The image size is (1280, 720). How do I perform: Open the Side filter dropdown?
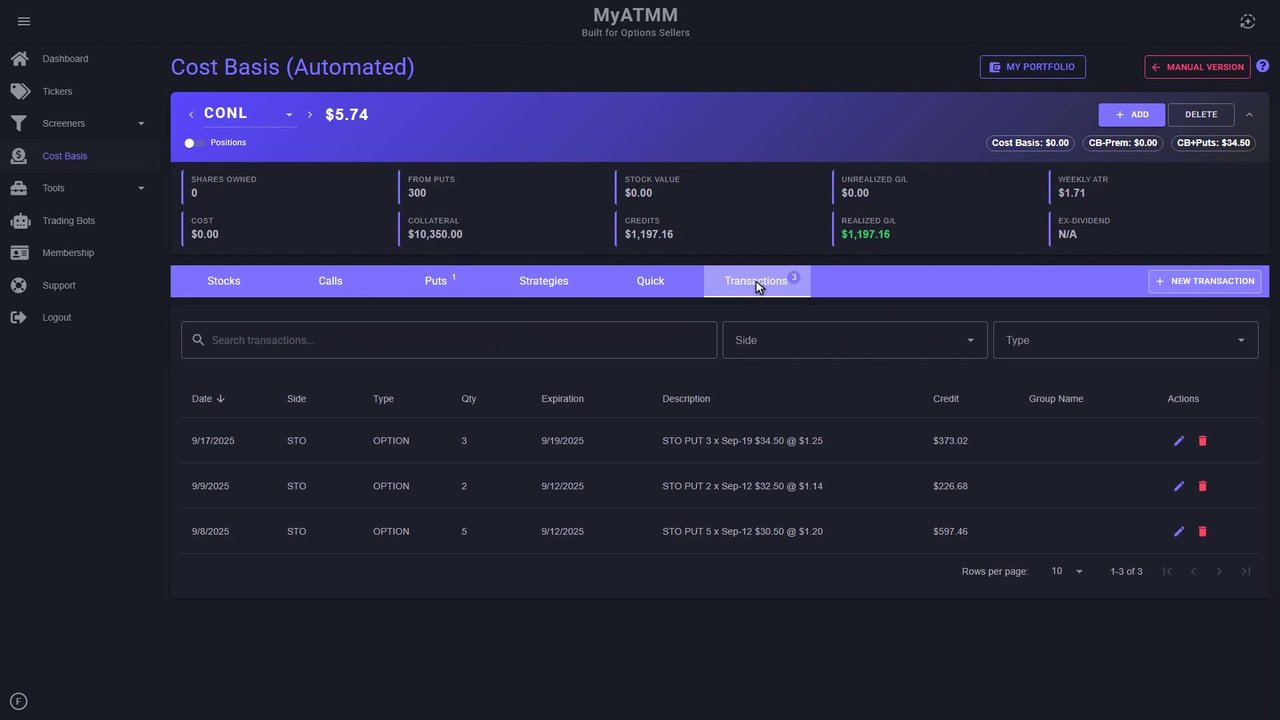click(x=855, y=340)
